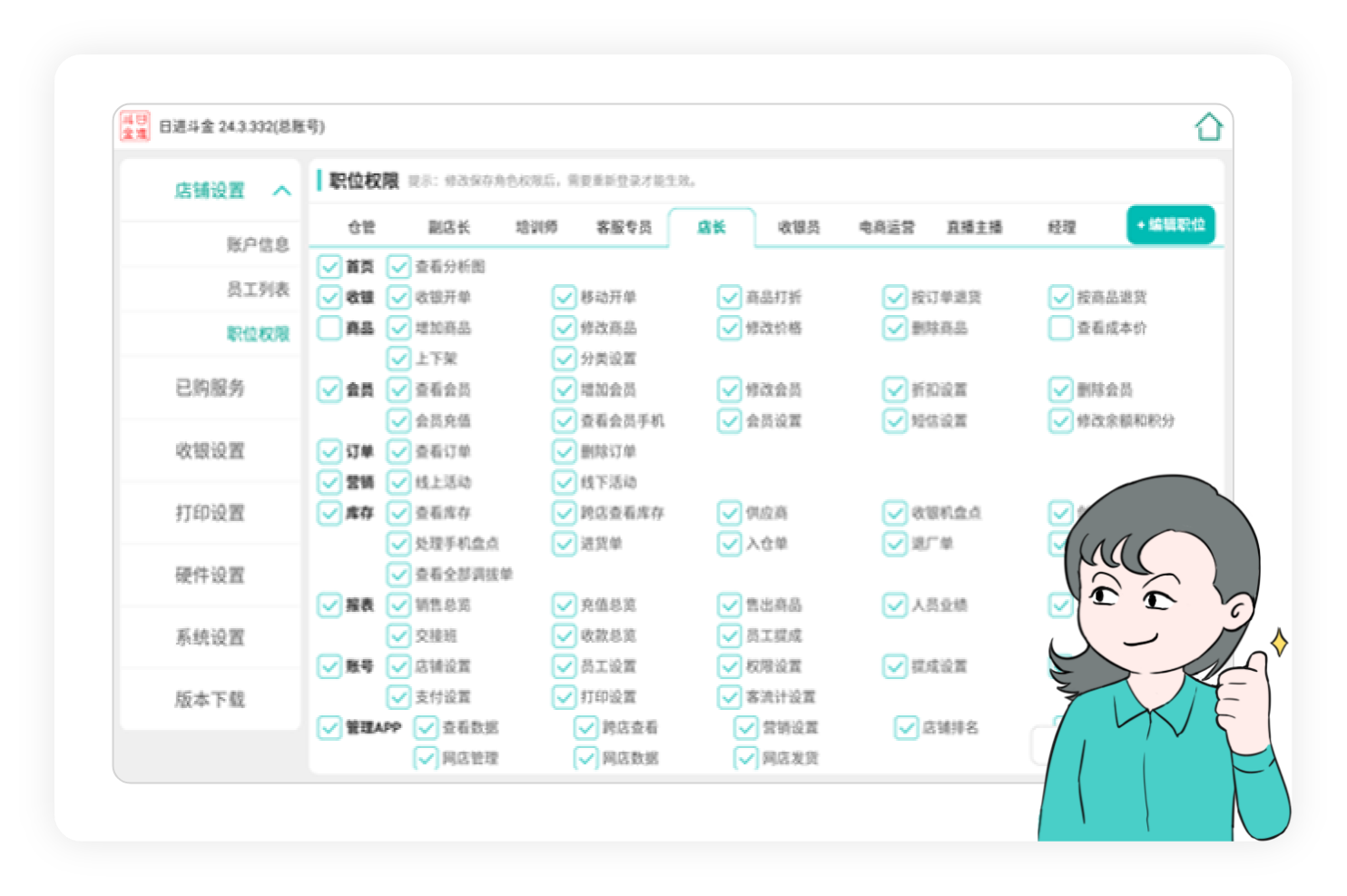1347x896 pixels.
Task: Open 已购服务 menu entry
Action: click(x=210, y=389)
